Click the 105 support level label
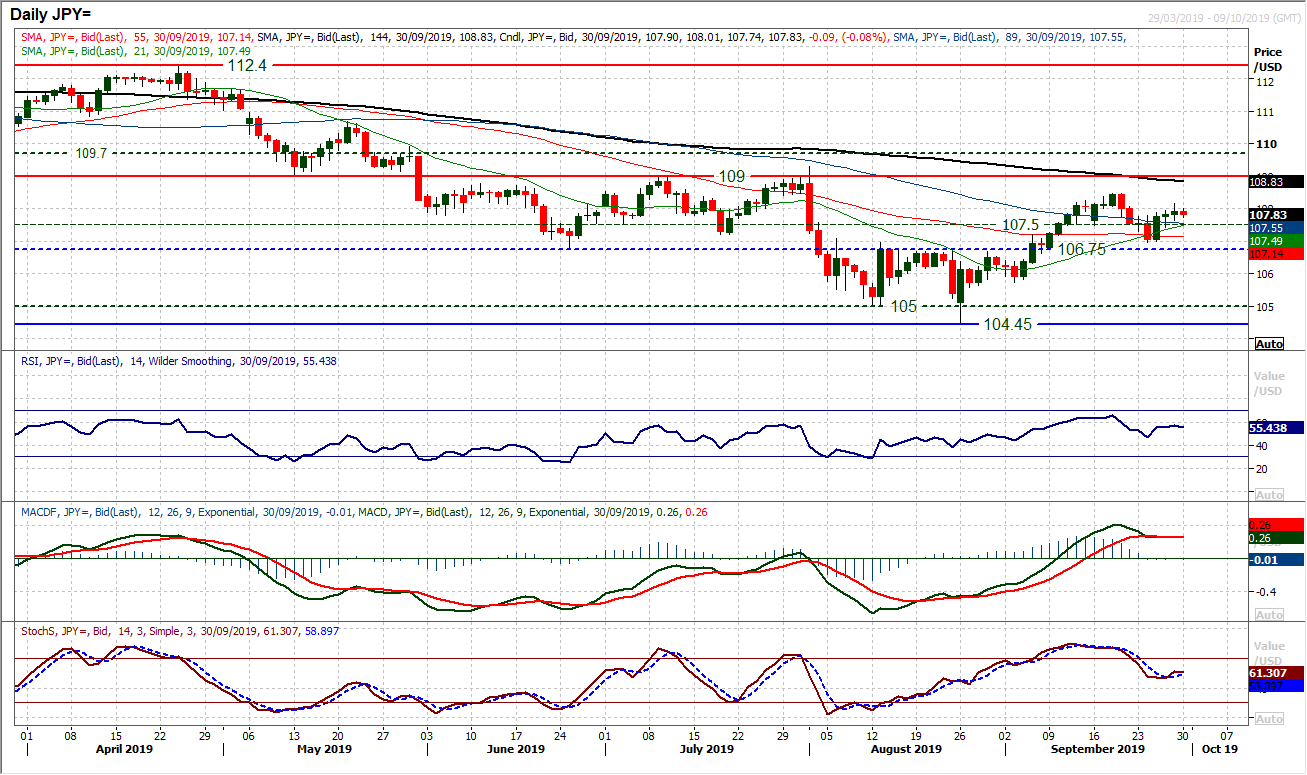The image size is (1307, 775). pos(904,306)
